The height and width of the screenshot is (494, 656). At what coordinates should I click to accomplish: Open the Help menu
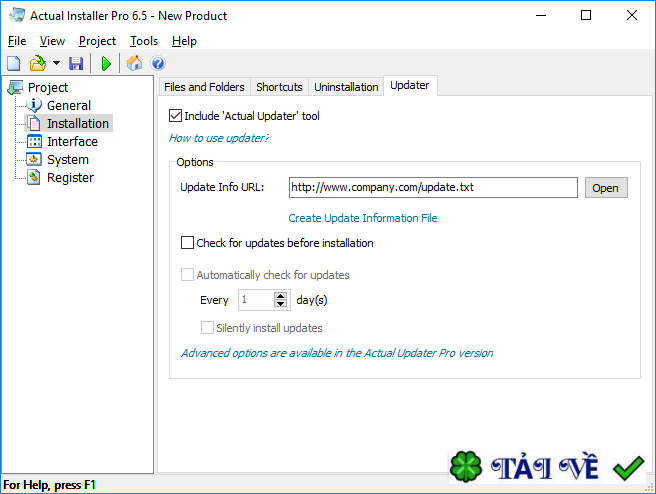(x=184, y=41)
